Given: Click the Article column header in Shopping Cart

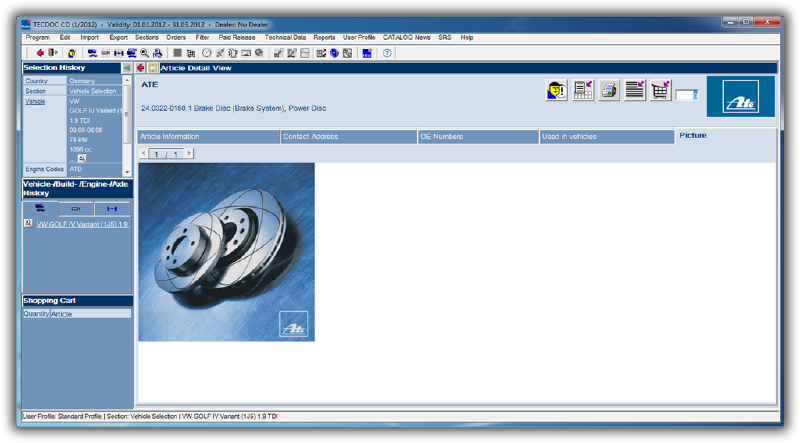Looking at the screenshot, I should [x=90, y=314].
